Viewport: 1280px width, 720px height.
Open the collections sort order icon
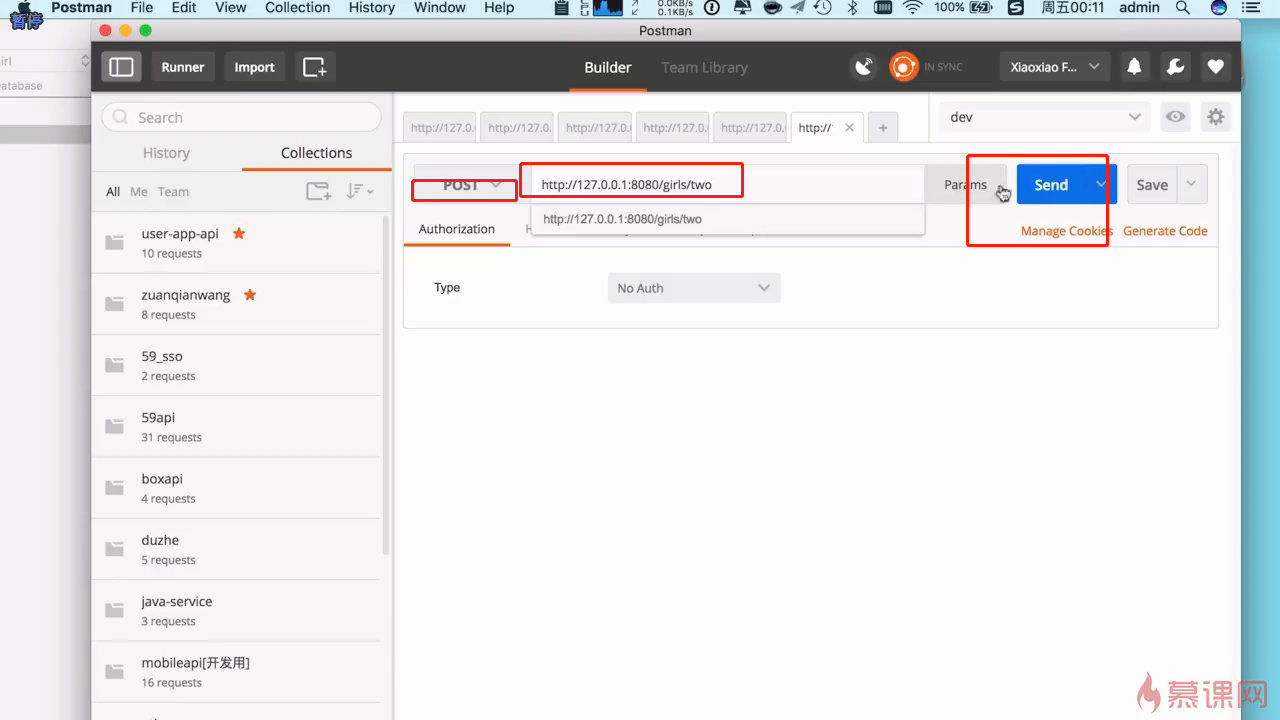point(359,191)
